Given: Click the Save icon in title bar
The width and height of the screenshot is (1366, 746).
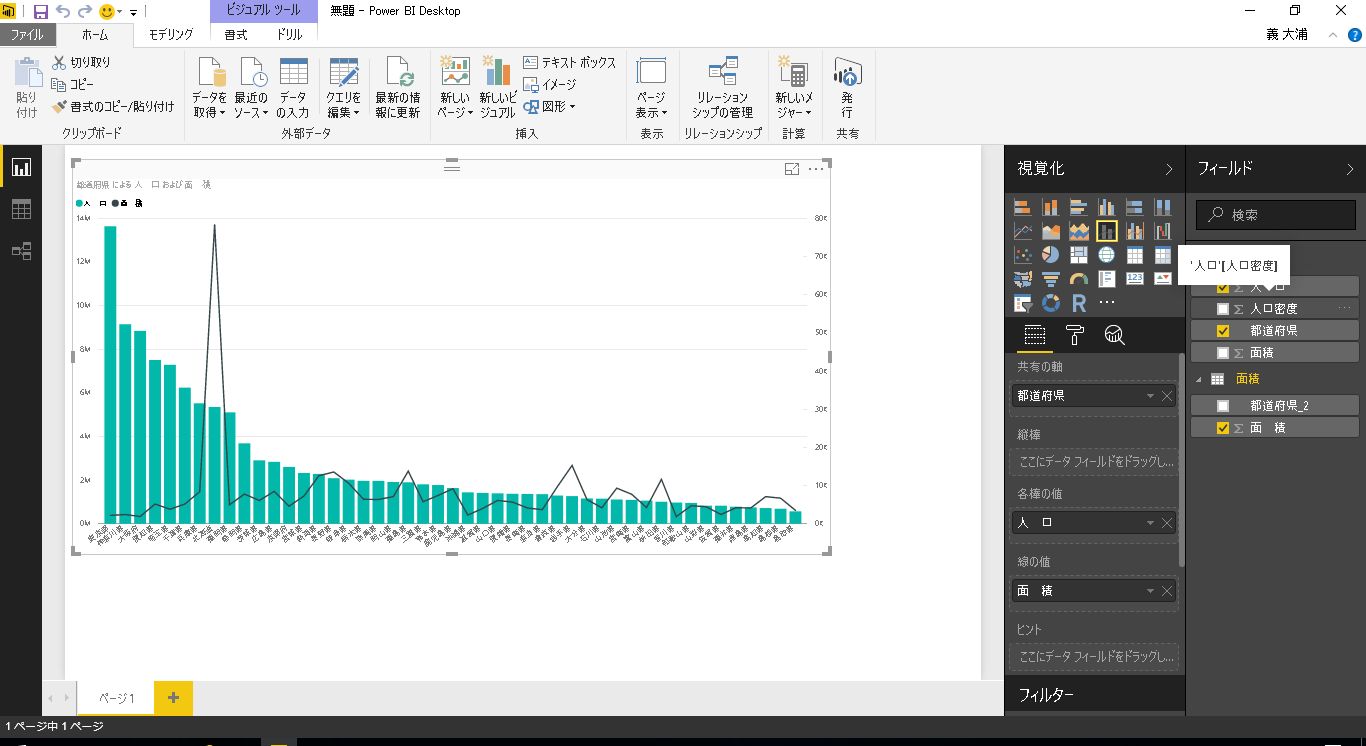Looking at the screenshot, I should click(x=41, y=12).
